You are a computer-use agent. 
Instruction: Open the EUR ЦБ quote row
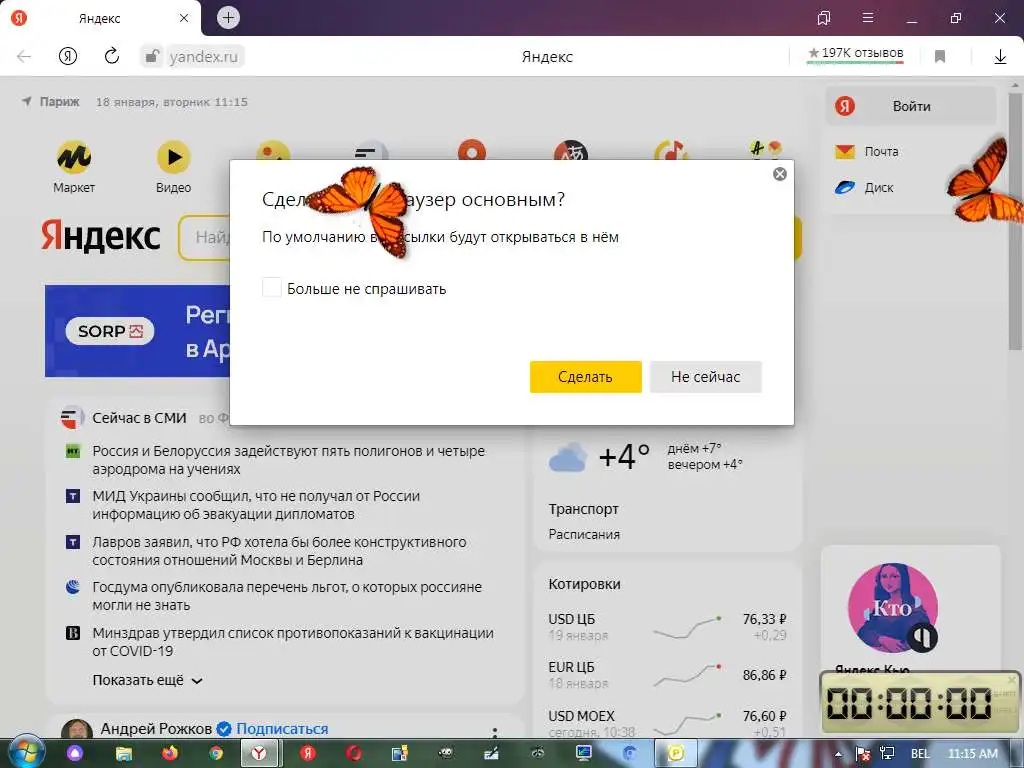[x=667, y=675]
